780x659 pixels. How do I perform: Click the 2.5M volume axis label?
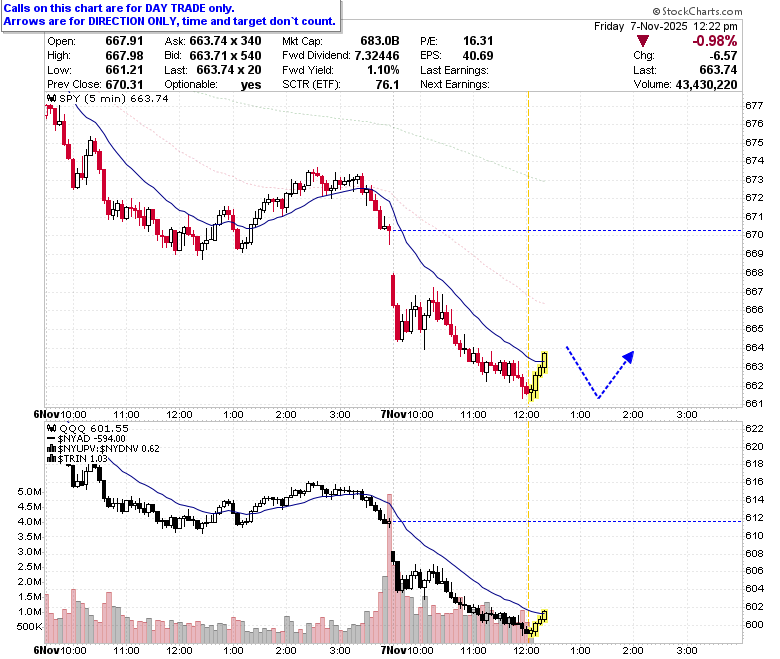[29, 567]
